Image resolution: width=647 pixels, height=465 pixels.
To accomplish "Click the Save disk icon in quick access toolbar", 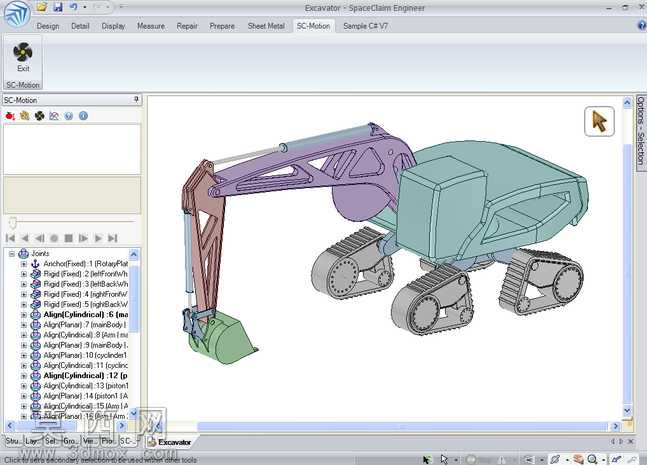I will click(58, 7).
